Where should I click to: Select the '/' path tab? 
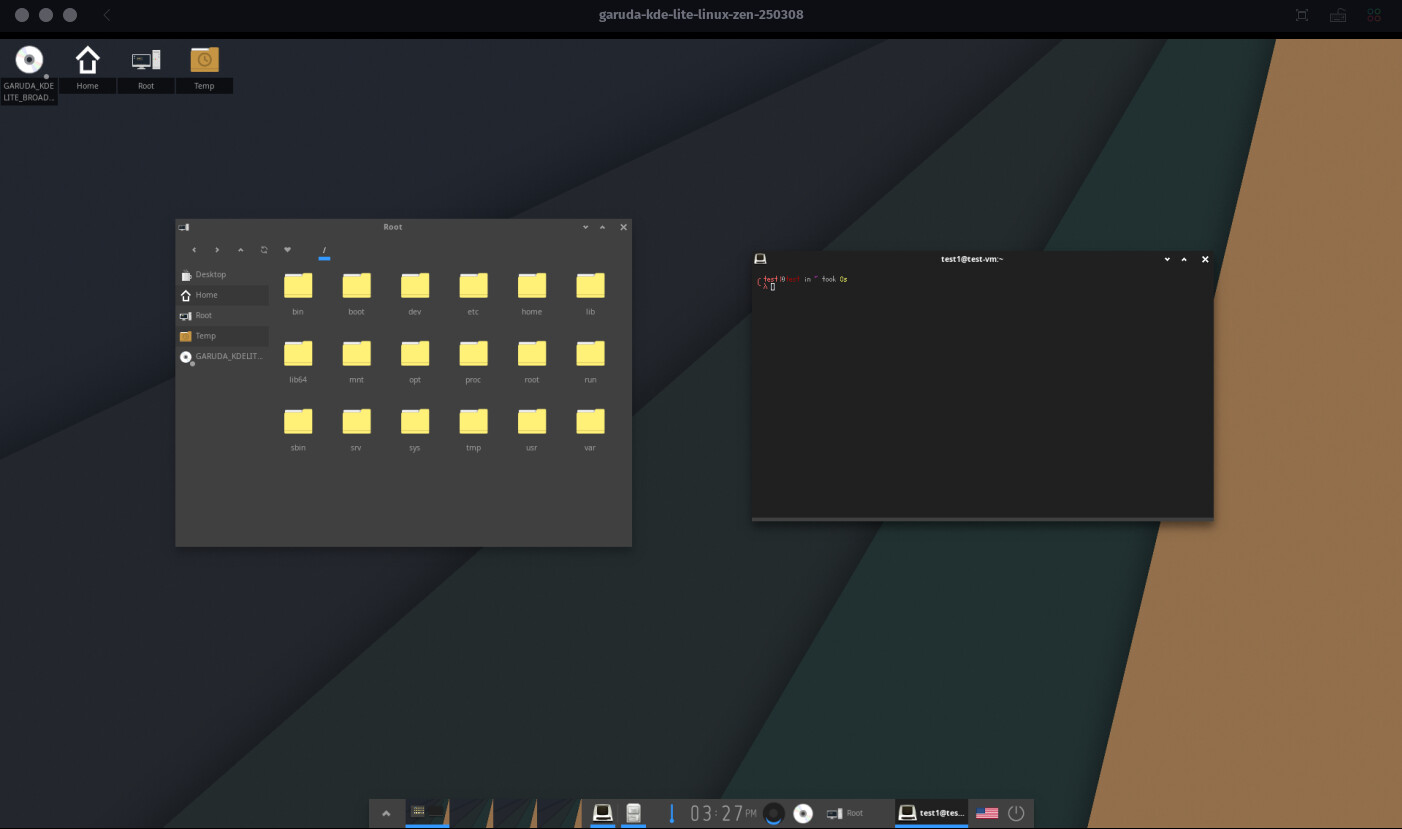(x=324, y=251)
